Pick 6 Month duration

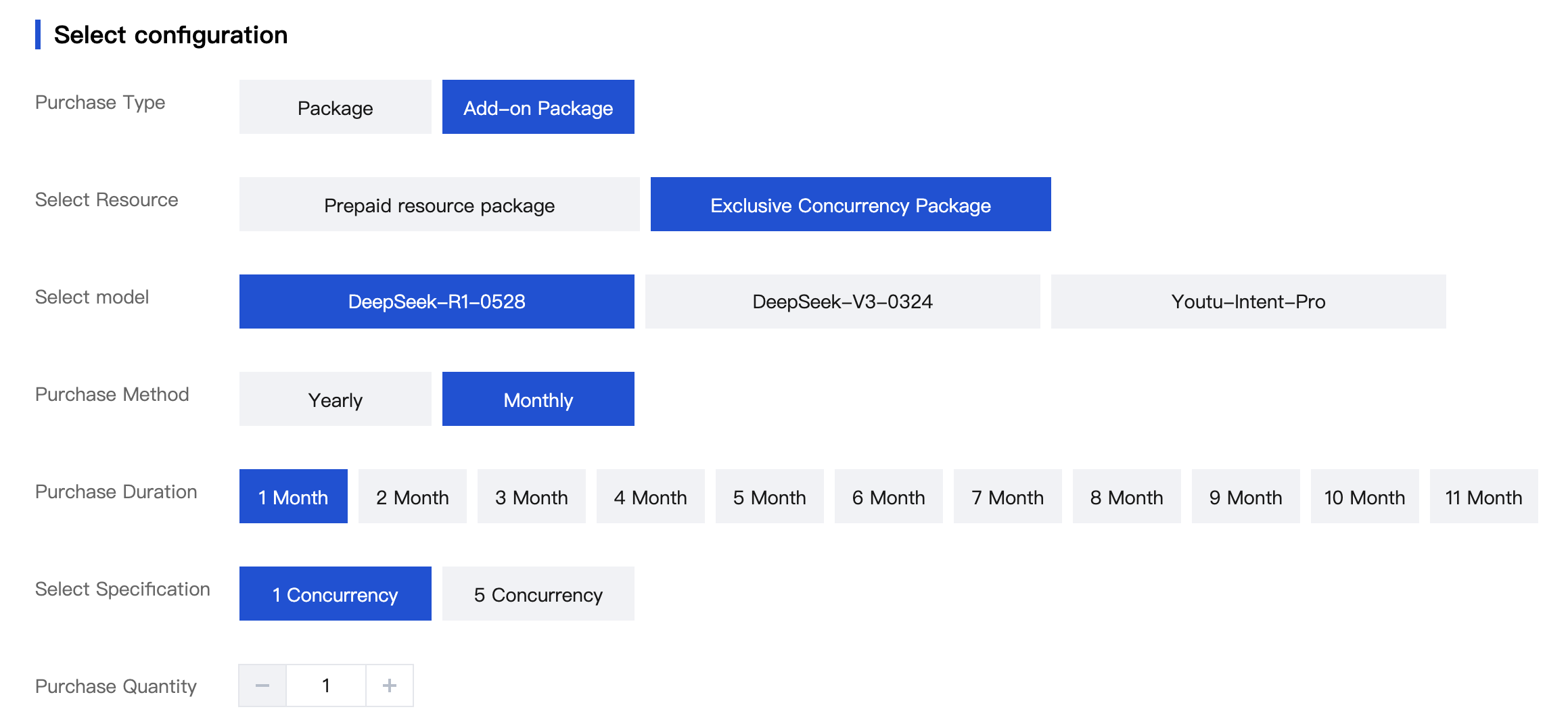click(x=888, y=496)
